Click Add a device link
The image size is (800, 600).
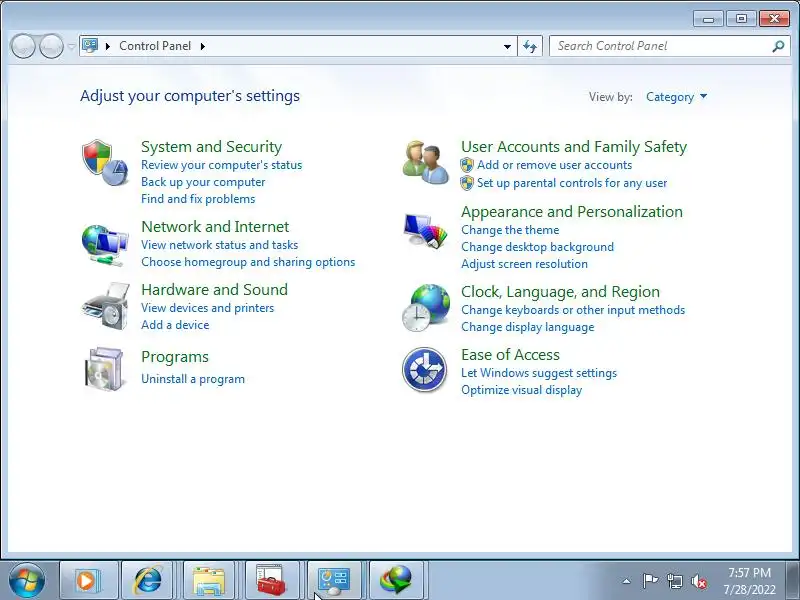pyautogui.click(x=175, y=325)
